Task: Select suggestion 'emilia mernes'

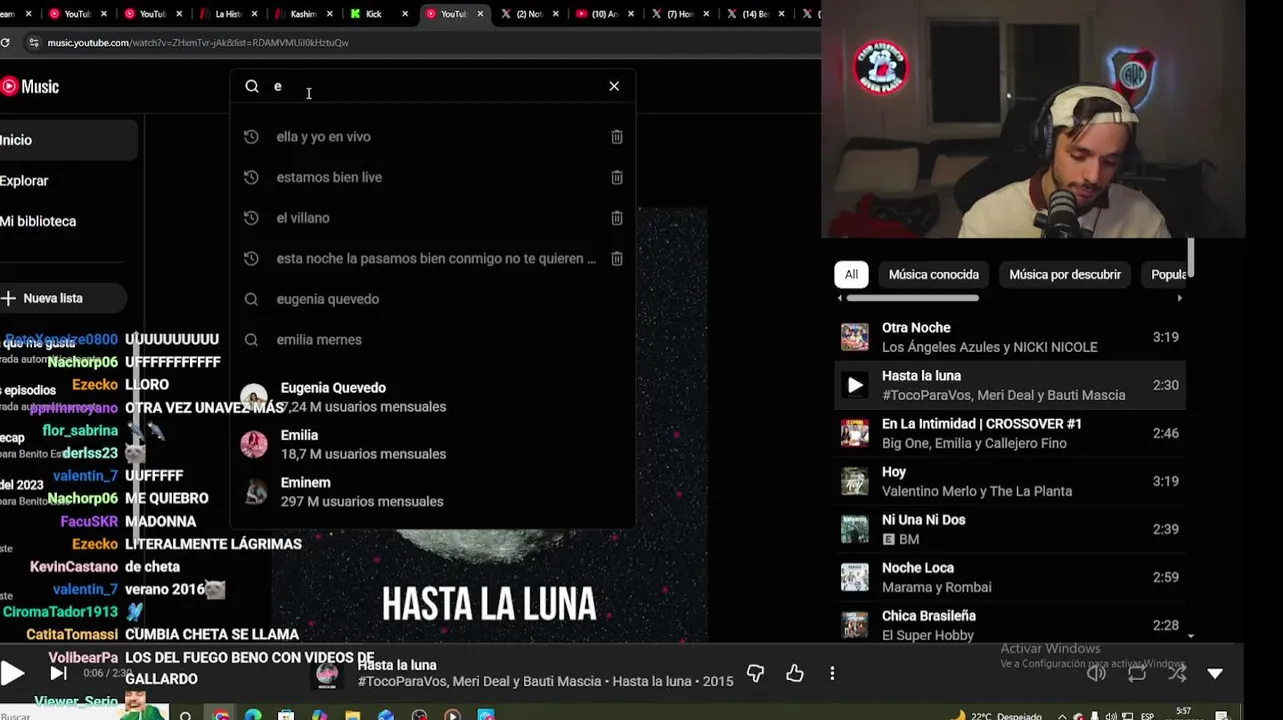Action: [432, 340]
